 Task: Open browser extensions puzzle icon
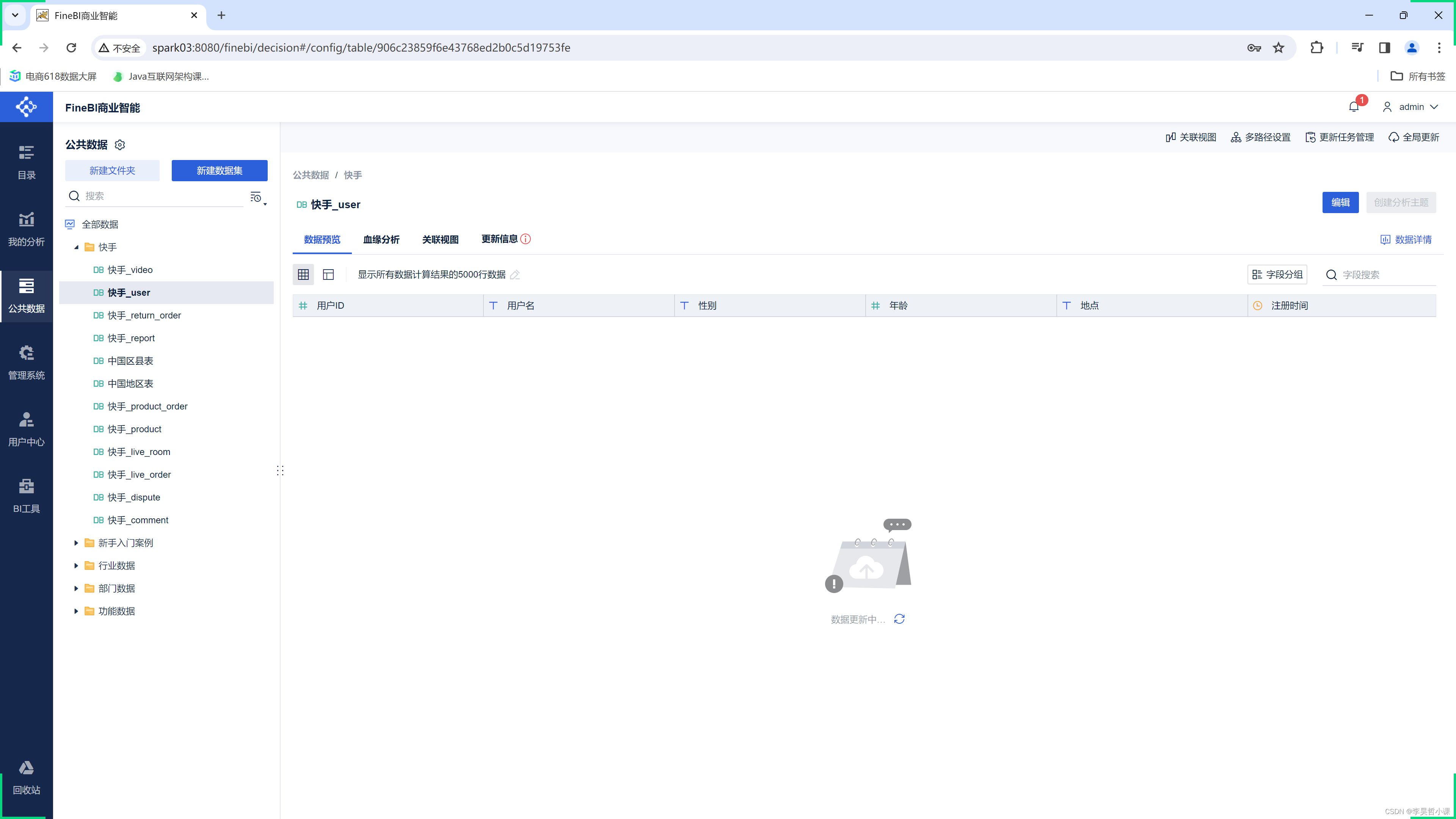(1316, 48)
